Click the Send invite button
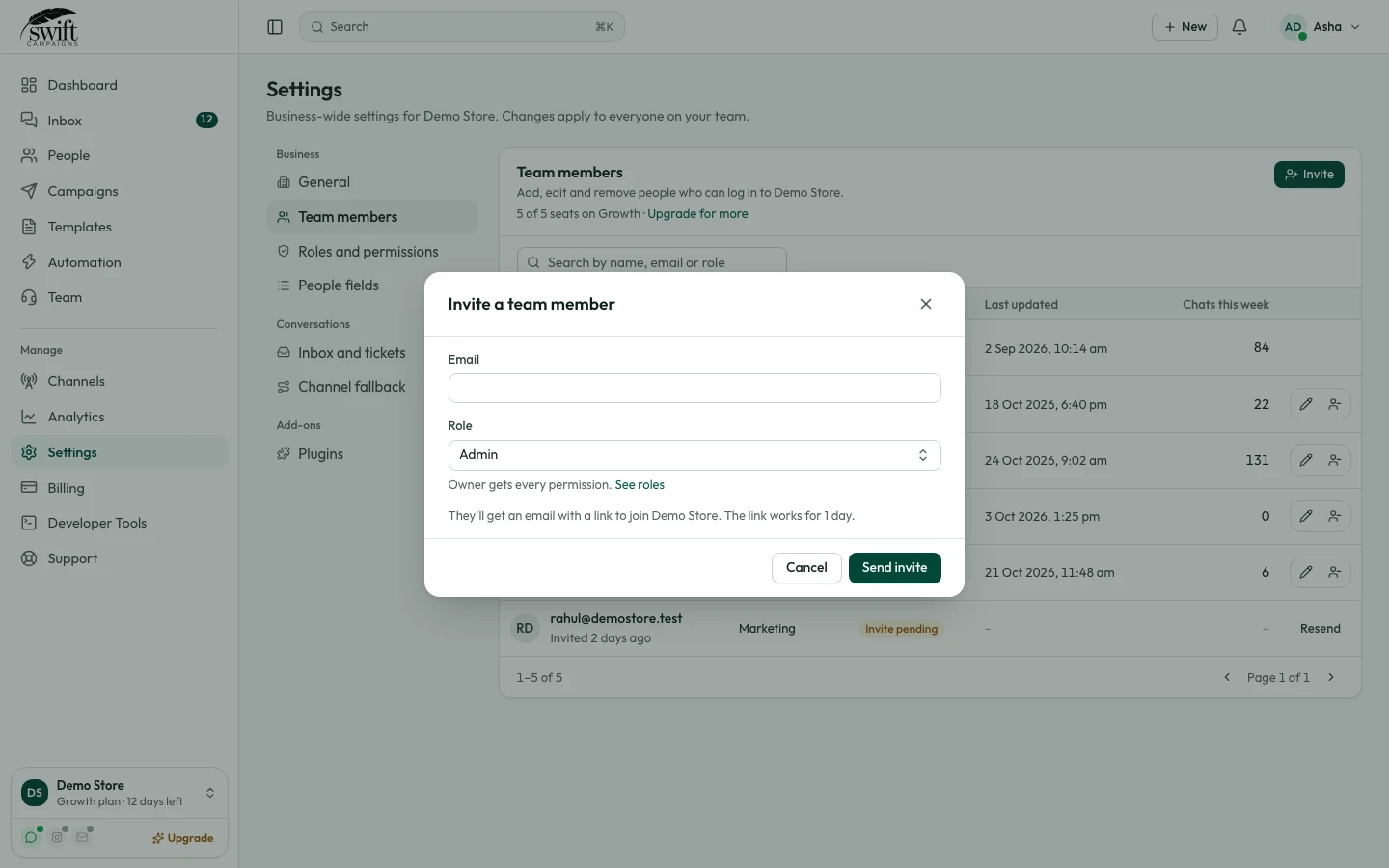 pyautogui.click(x=894, y=568)
